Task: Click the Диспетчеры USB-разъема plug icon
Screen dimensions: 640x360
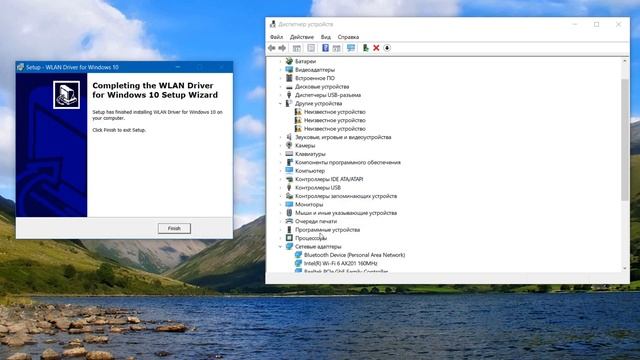Action: point(289,95)
